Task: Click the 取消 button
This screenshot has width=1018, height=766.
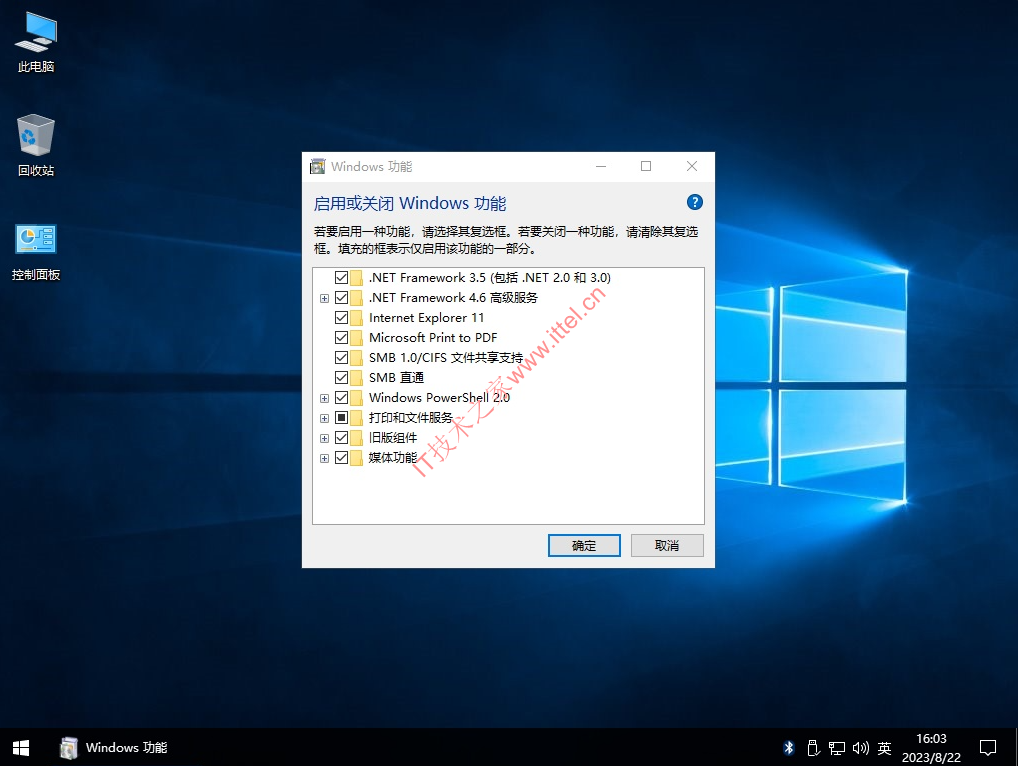Action: coord(667,545)
